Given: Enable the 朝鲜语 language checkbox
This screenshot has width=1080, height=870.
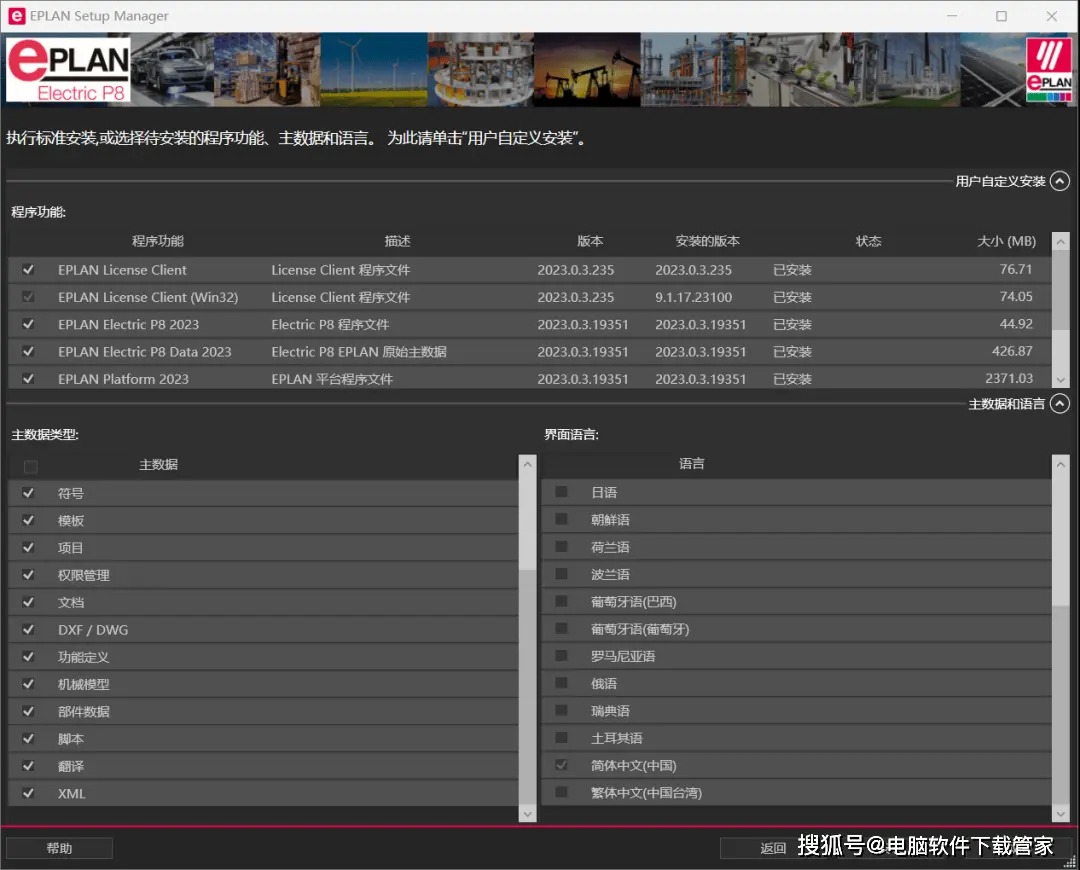Looking at the screenshot, I should 561,519.
